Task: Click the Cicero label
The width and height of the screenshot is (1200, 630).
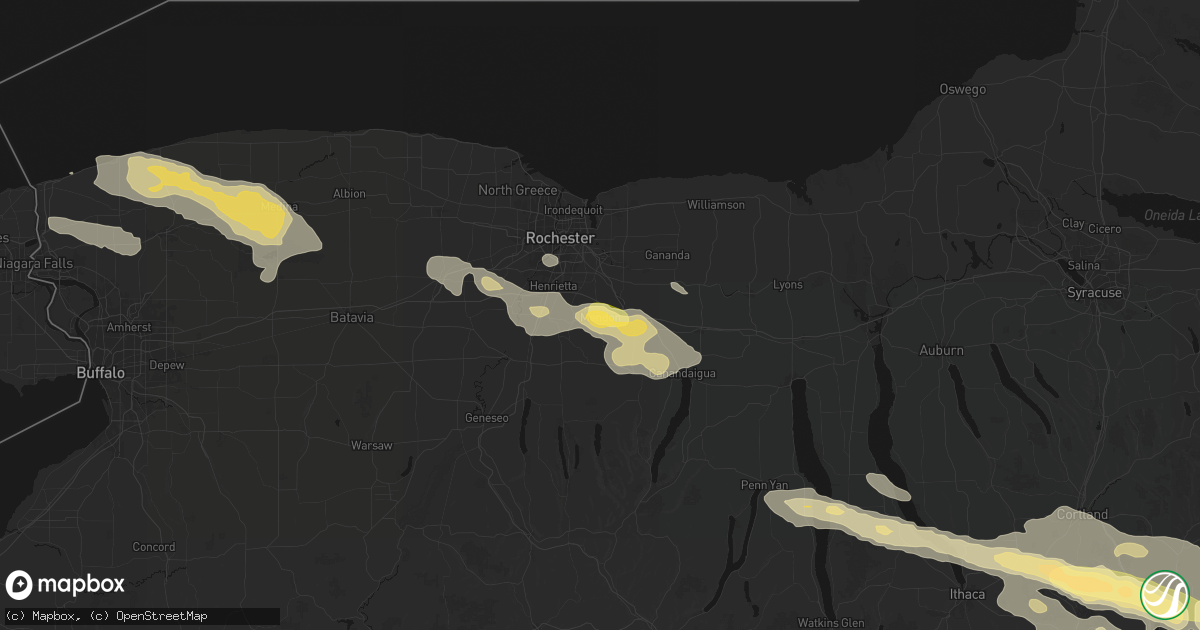Action: tap(1105, 229)
